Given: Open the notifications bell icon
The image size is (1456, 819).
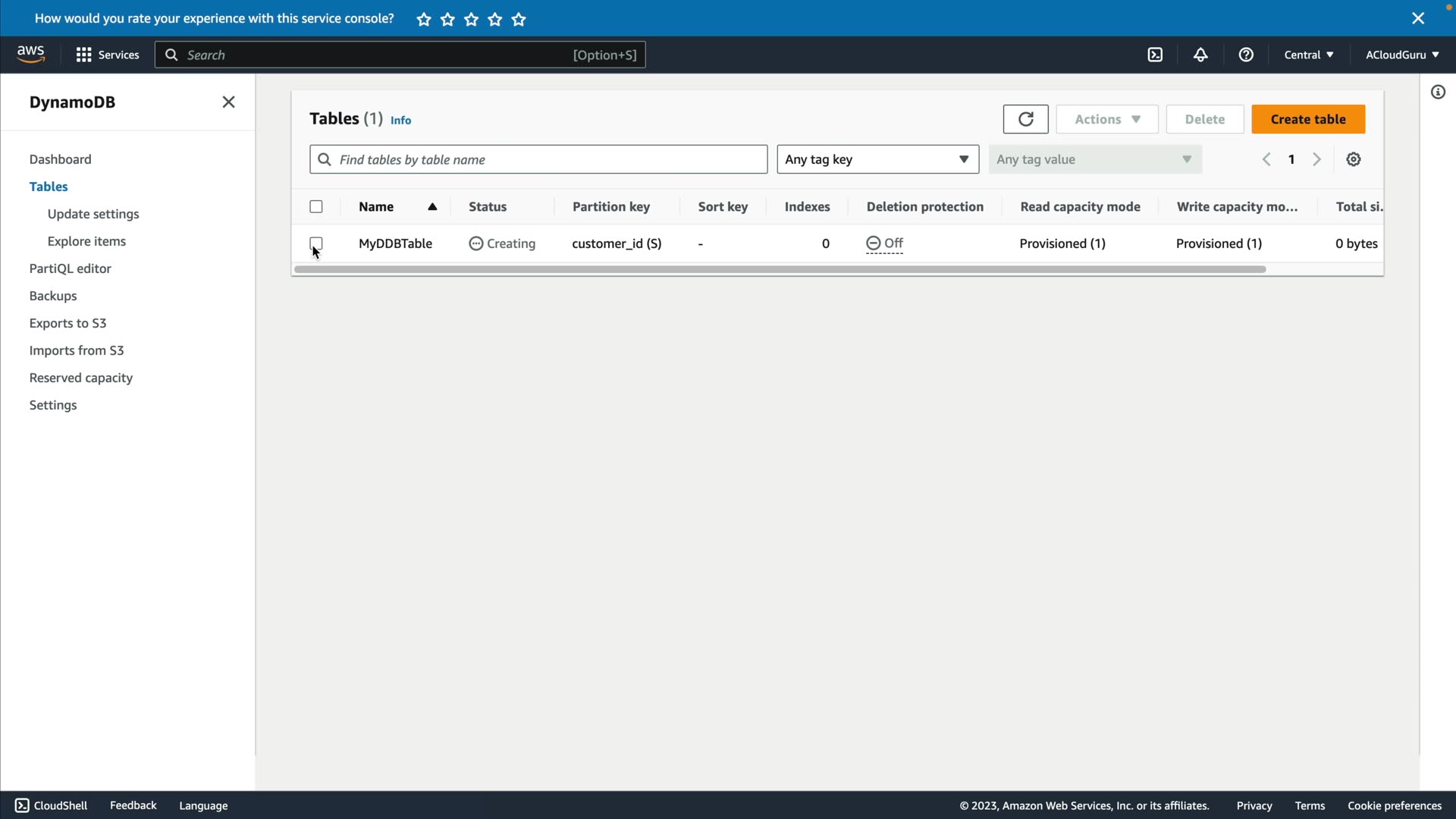Looking at the screenshot, I should pyautogui.click(x=1200, y=55).
